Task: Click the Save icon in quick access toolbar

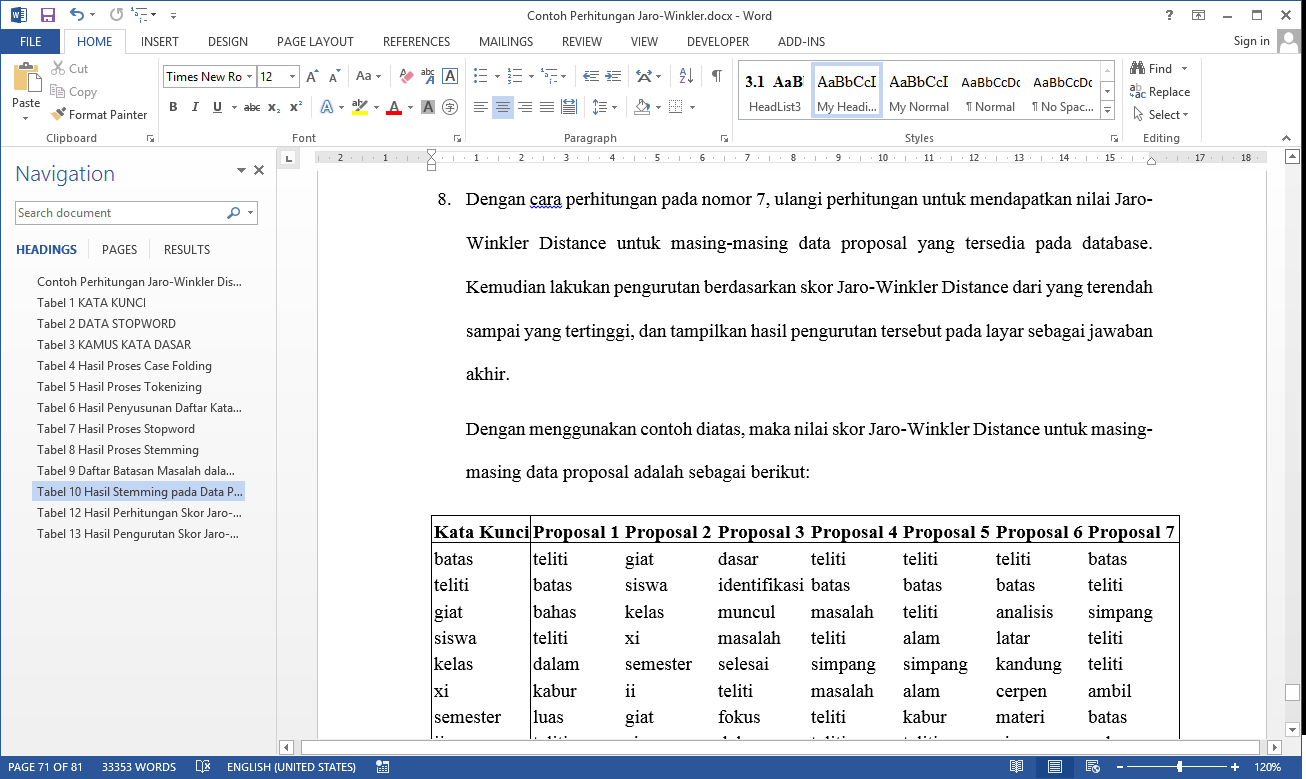Action: pos(47,15)
